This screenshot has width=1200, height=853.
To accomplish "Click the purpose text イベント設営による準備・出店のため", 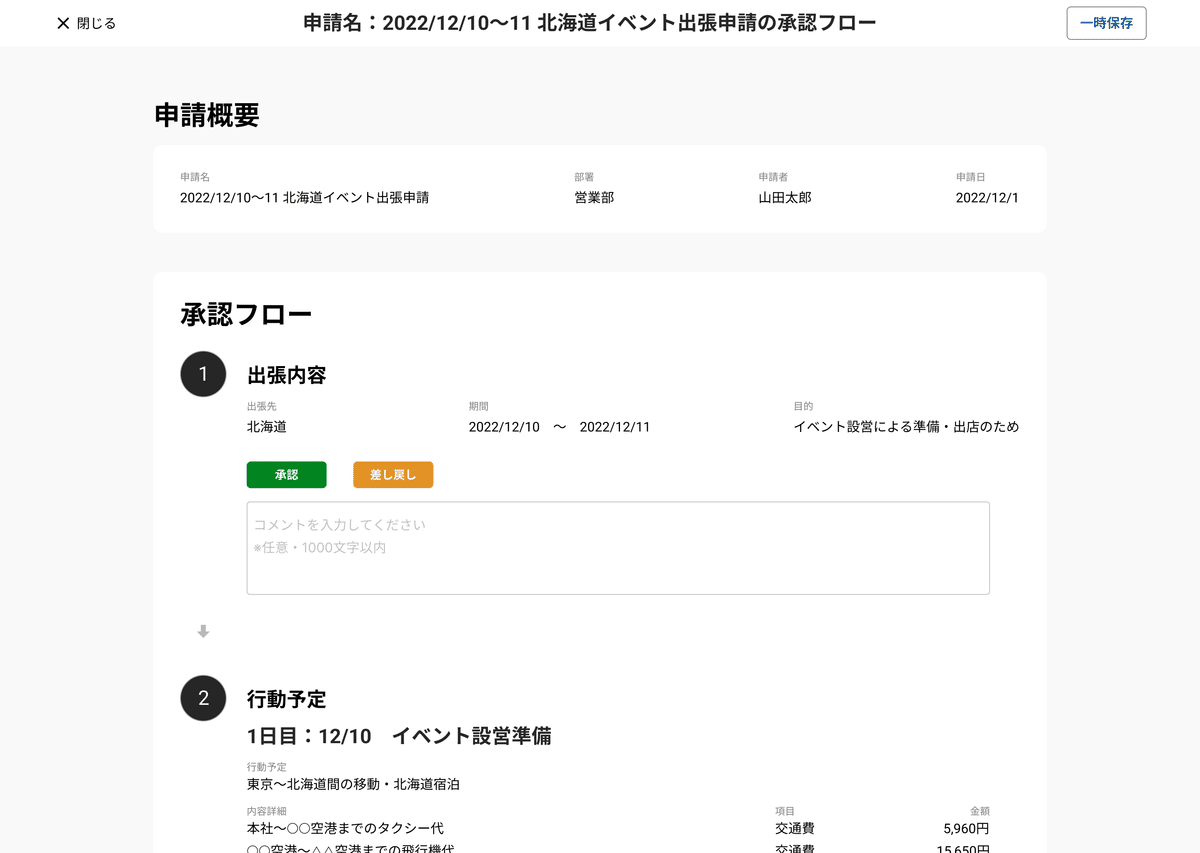I will pyautogui.click(x=906, y=427).
